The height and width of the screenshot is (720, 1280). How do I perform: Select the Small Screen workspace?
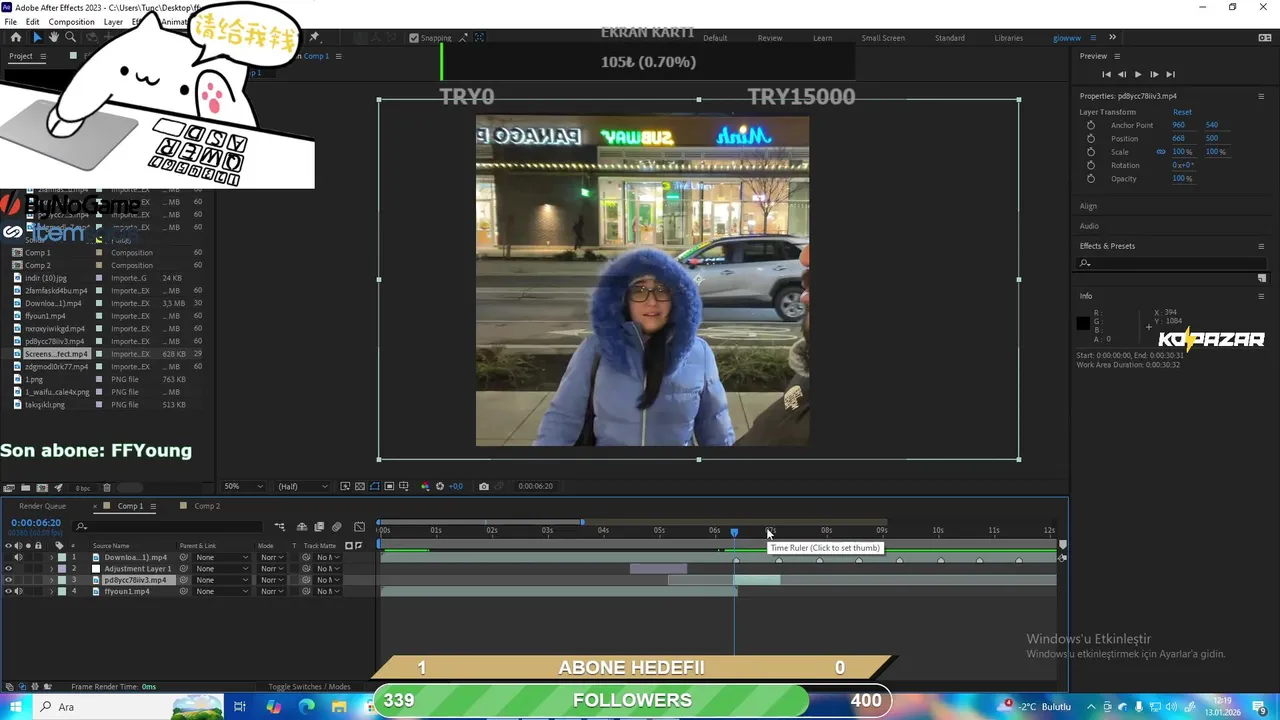[883, 38]
